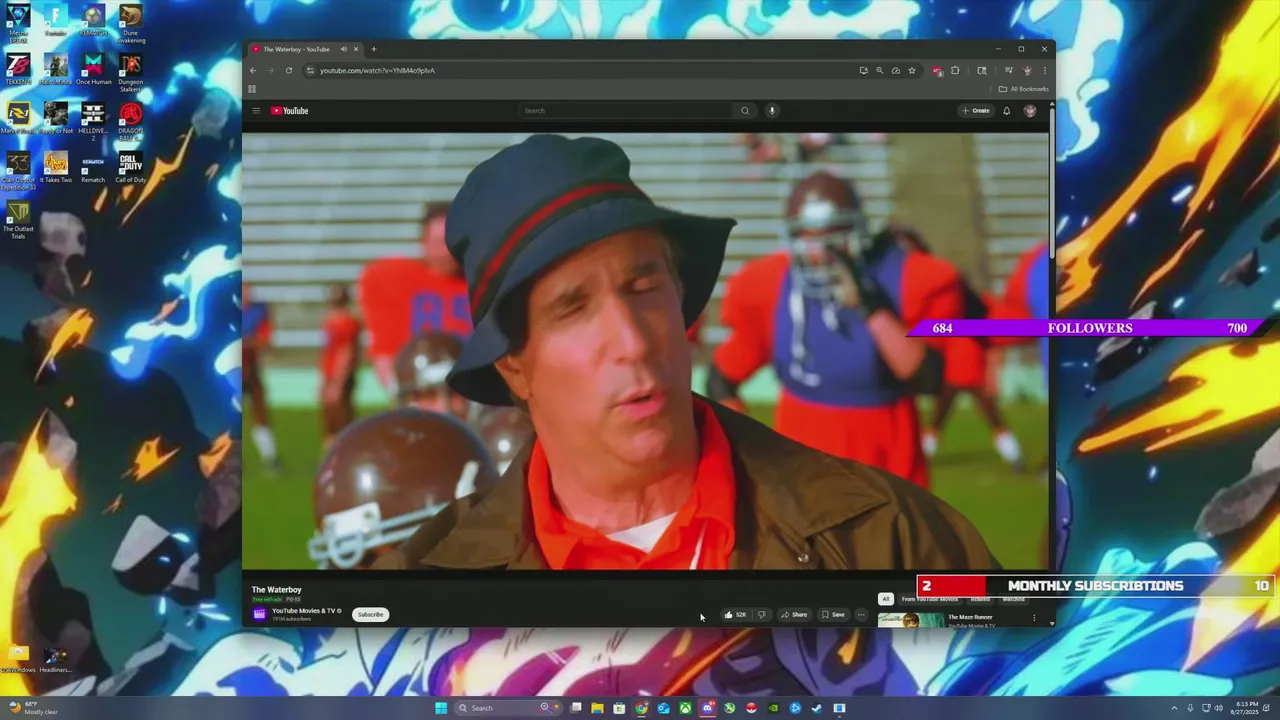This screenshot has height=720, width=1280.
Task: Go to the YouTube home logo
Action: [290, 111]
